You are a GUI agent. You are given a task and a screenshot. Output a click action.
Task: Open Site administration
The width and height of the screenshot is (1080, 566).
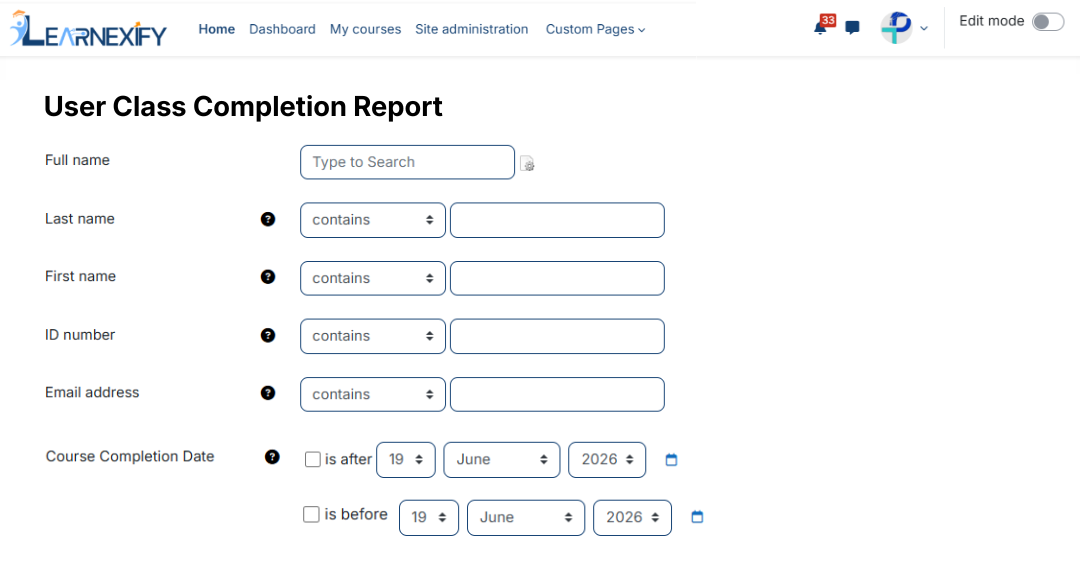pyautogui.click(x=472, y=29)
